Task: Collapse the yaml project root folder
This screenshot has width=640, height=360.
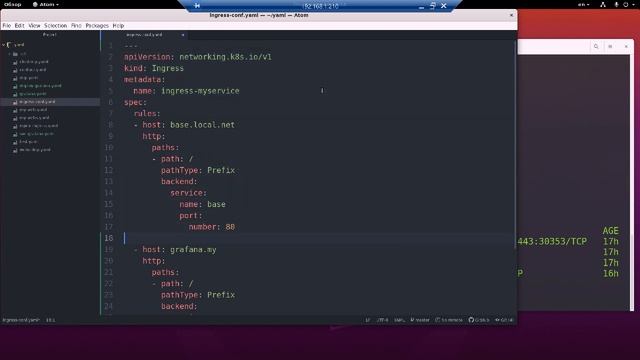Action: point(3,44)
